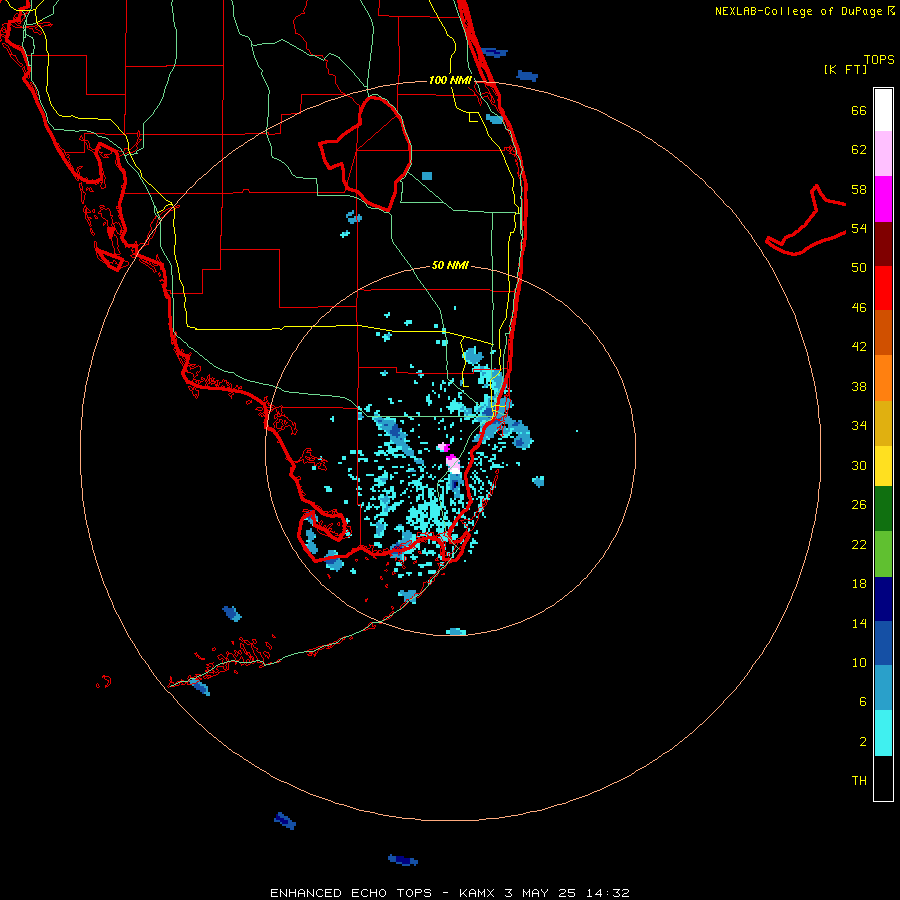Click the TH legend label
The width and height of the screenshot is (900, 900).
click(859, 781)
